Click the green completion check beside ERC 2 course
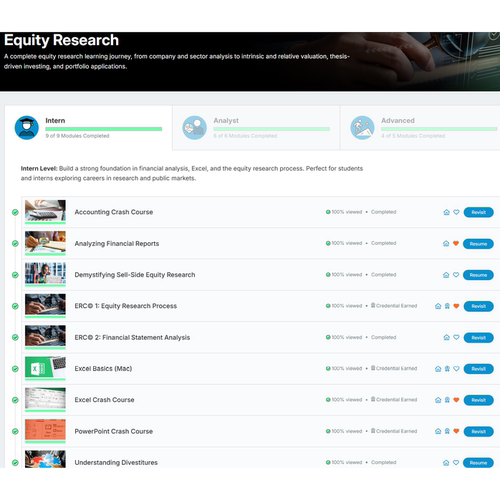The height and width of the screenshot is (500, 500). click(15, 337)
